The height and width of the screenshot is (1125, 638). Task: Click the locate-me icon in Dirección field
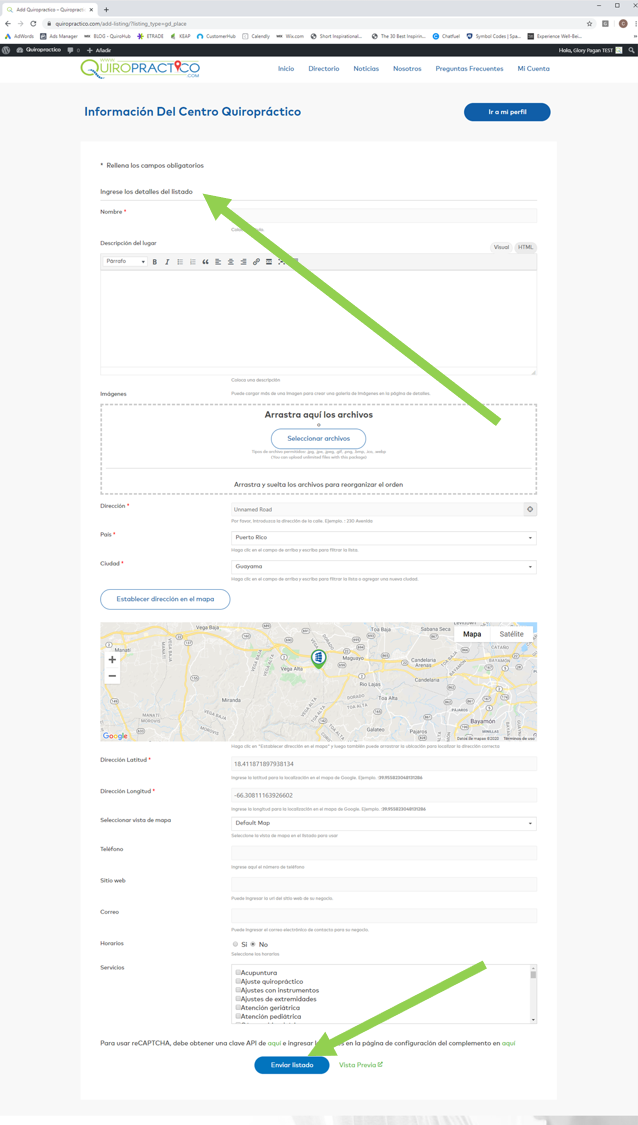coord(530,509)
